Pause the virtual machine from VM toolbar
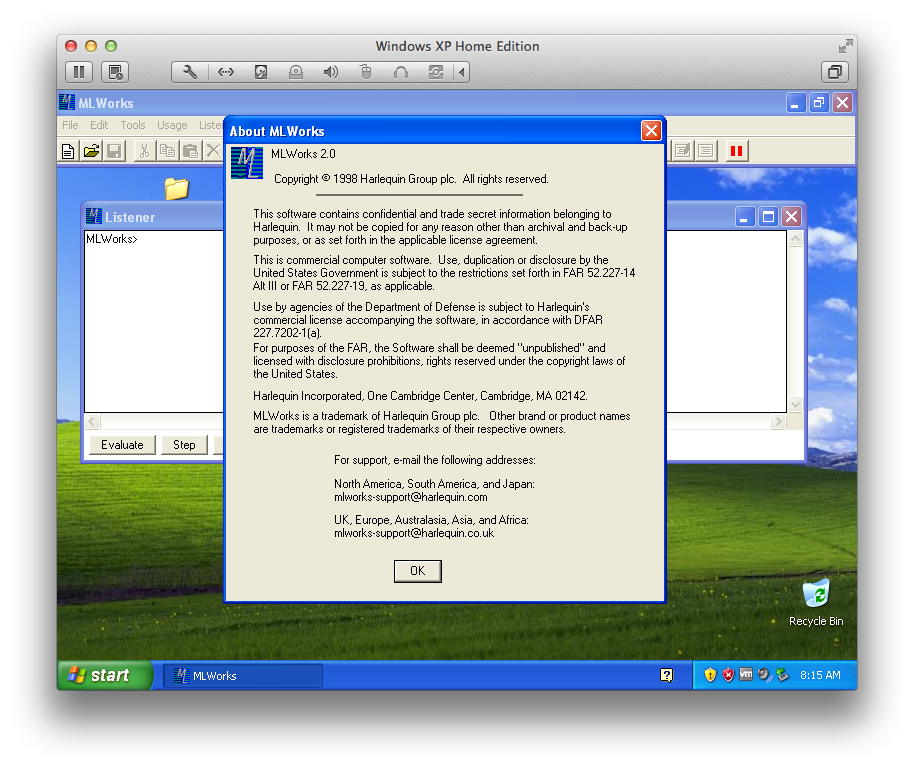The image size is (914, 769). coord(79,72)
